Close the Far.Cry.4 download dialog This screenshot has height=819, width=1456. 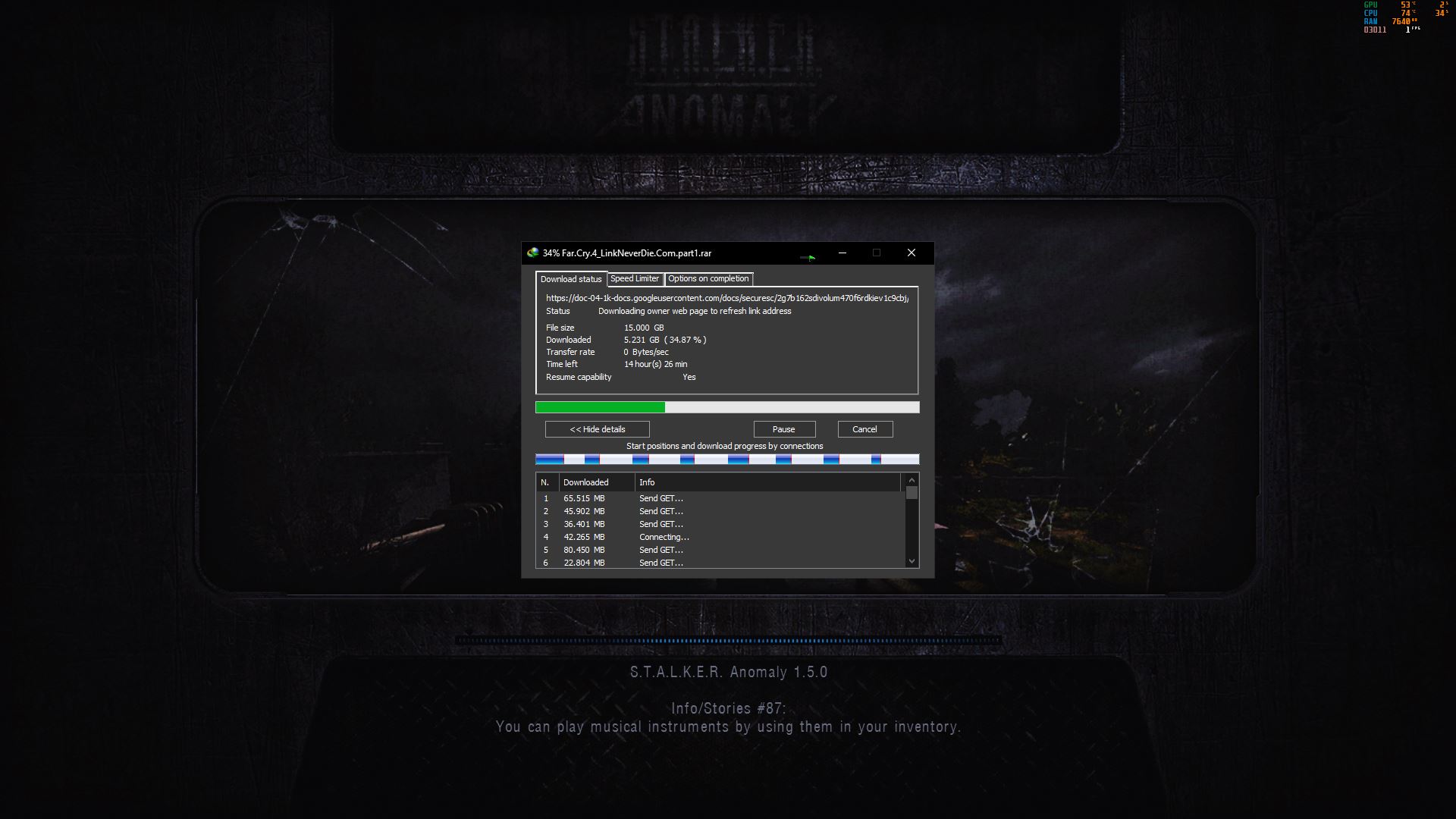[912, 253]
